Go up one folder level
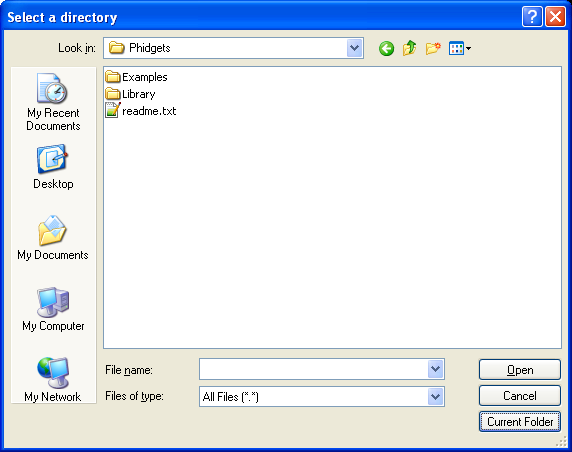This screenshot has height=452, width=572. tap(410, 48)
